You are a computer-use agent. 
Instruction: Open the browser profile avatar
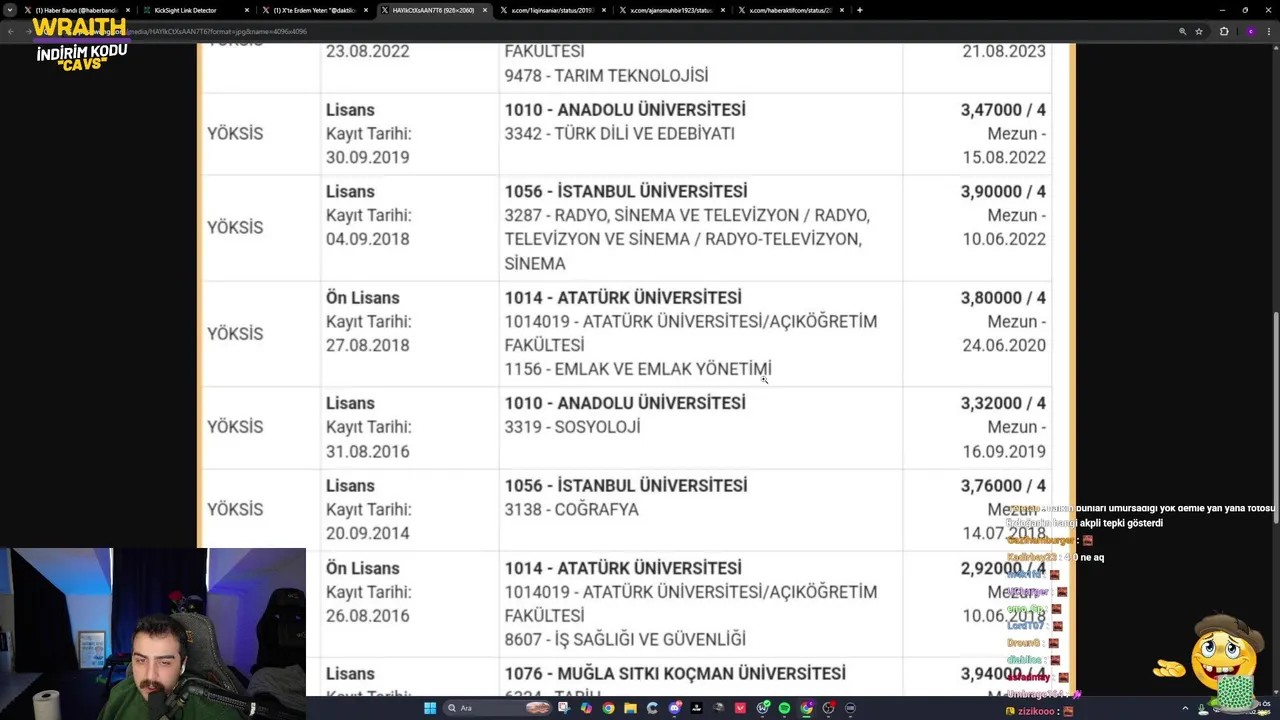point(1250,31)
